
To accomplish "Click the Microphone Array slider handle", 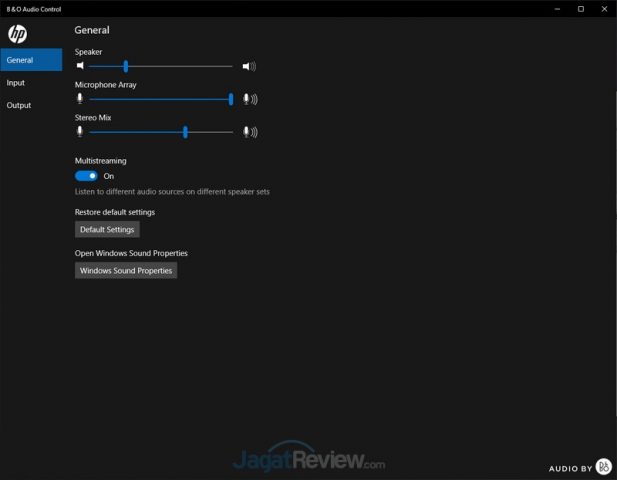I will point(231,99).
